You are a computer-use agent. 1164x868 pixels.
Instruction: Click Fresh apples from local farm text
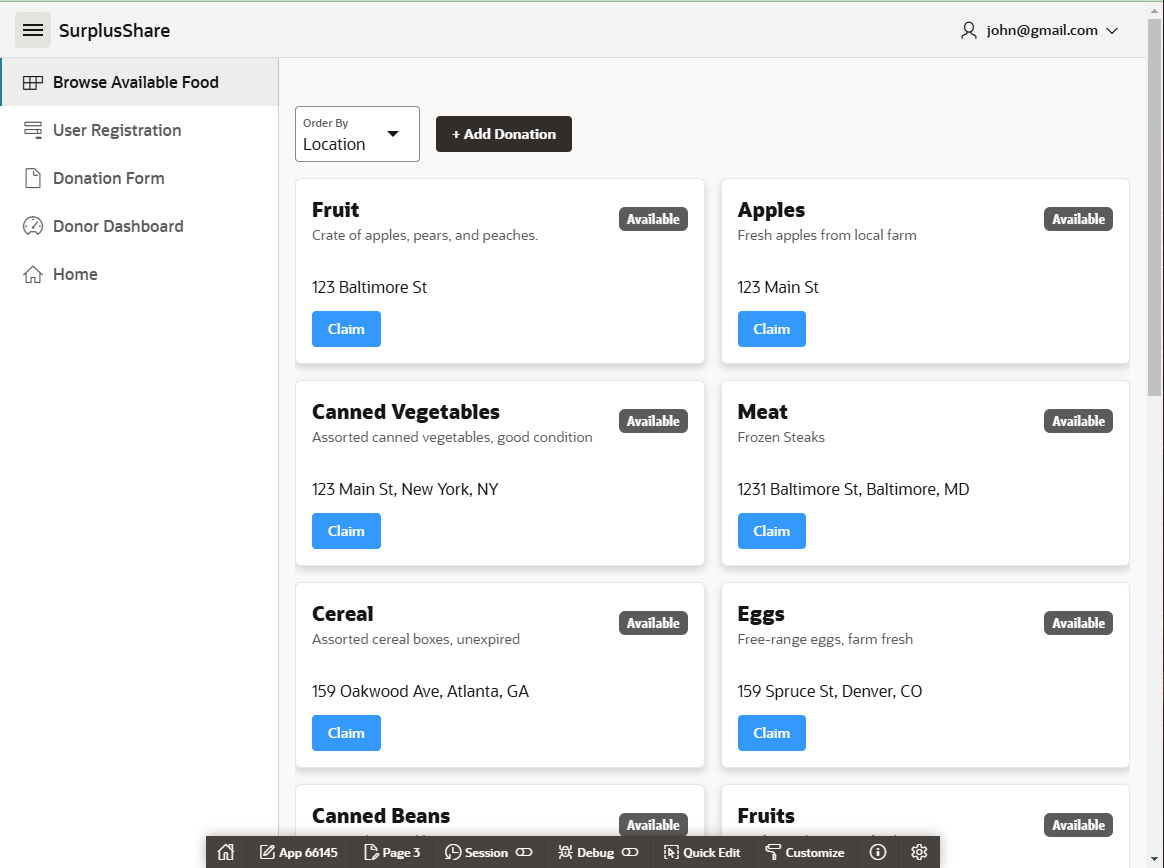coord(827,235)
